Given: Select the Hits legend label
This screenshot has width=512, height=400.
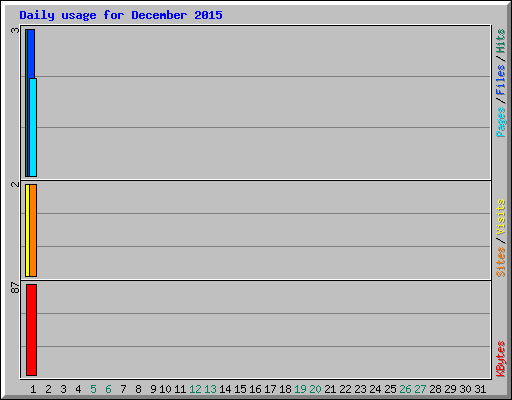Looking at the screenshot, I should pyautogui.click(x=501, y=41).
